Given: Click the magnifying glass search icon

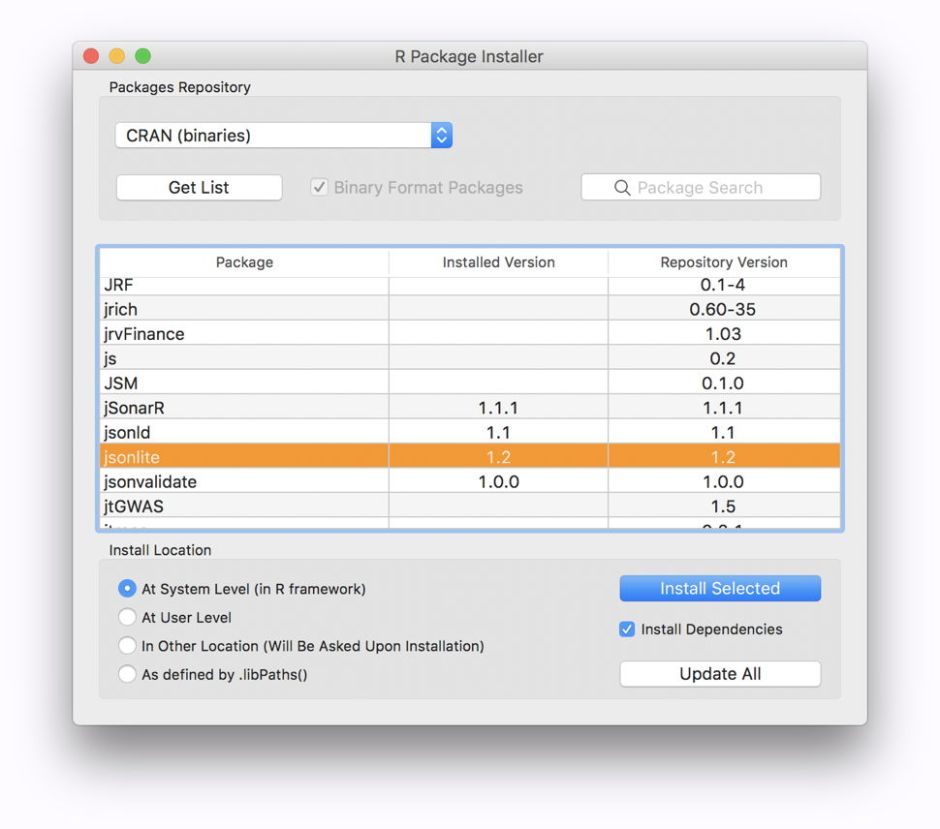Looking at the screenshot, I should pyautogui.click(x=622, y=188).
